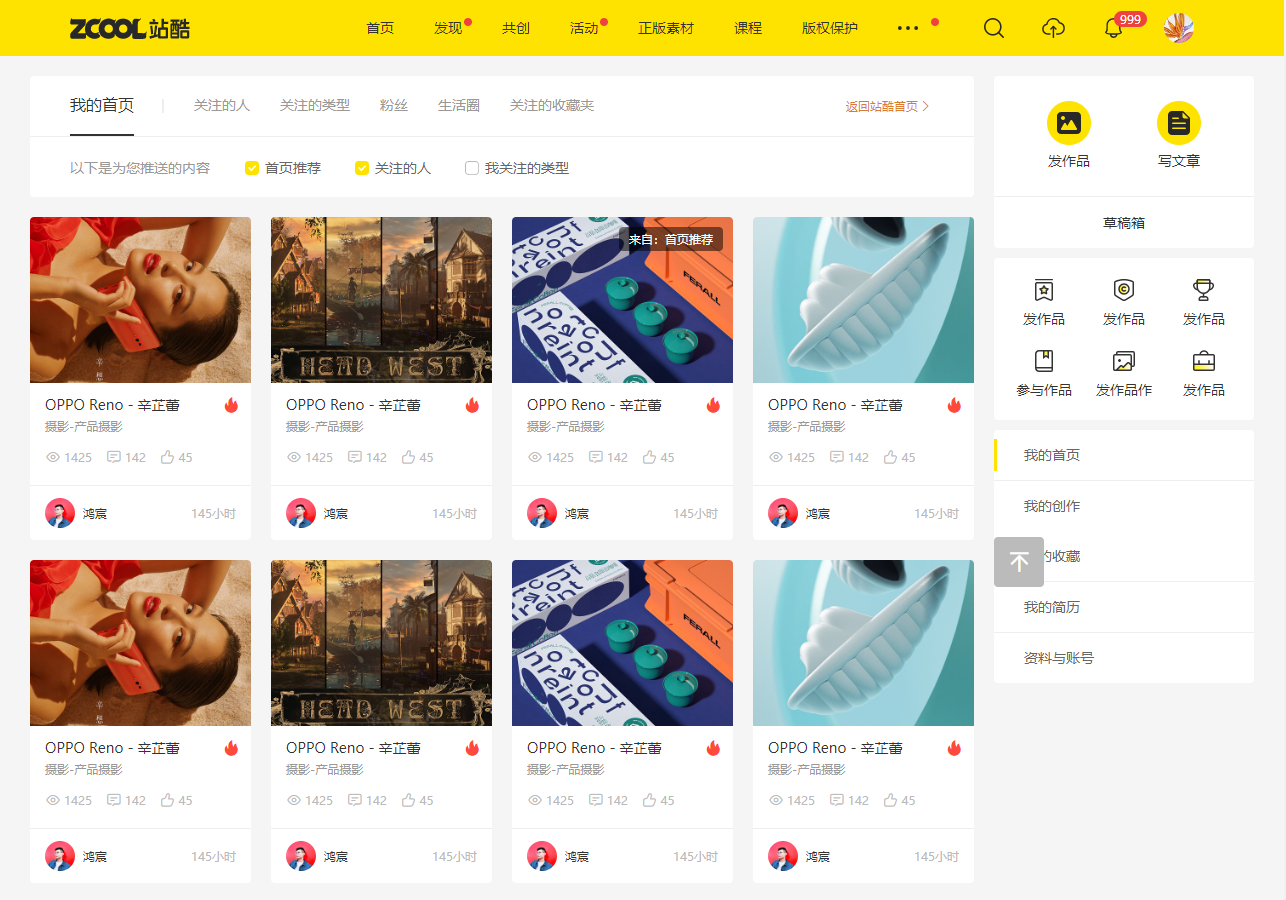Click the yellow 发作品 image icon
Screen dimensions: 1286x900
(x=1069, y=123)
